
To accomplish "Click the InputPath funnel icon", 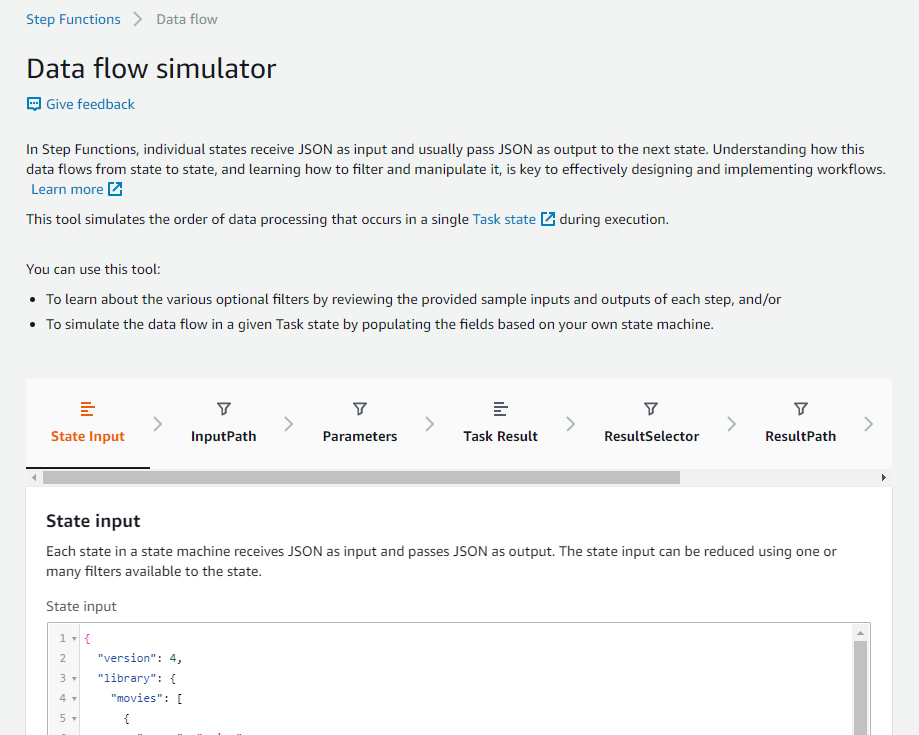I will (x=223, y=409).
